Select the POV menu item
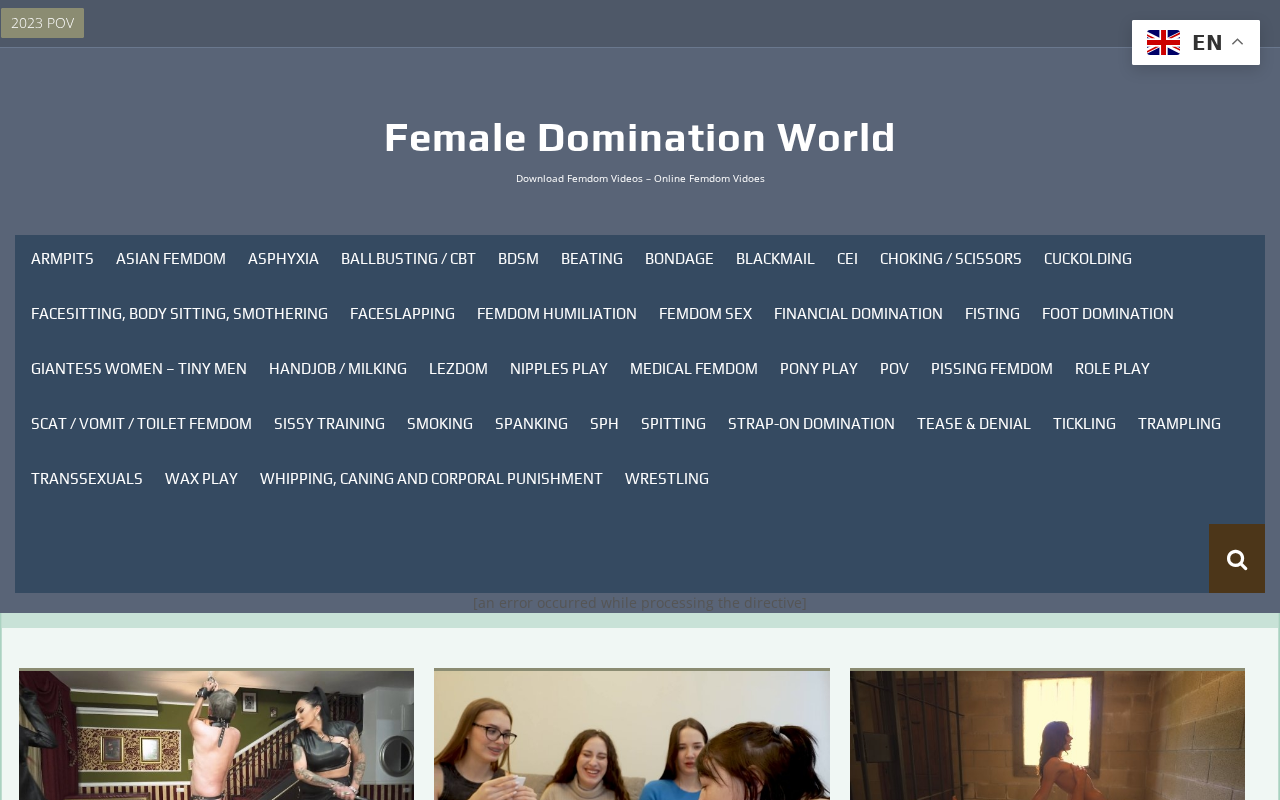Screen dimensions: 1280x800 [894, 369]
